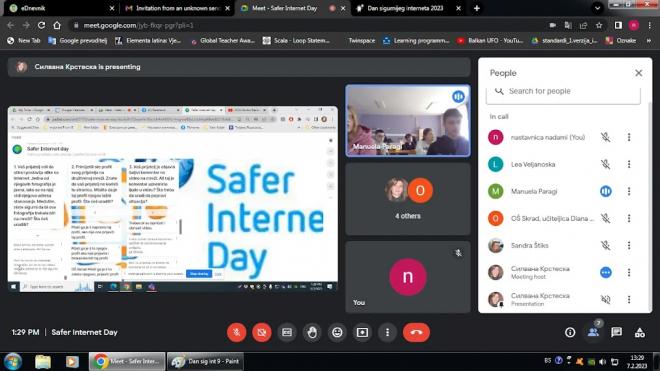This screenshot has height=371, width=660.
Task: Open the file explorer taskbar icon
Action: 43,362
